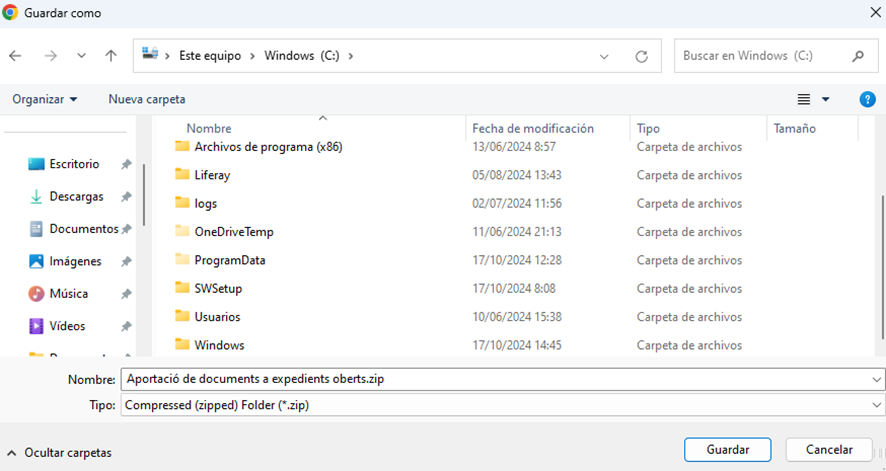
Task: Go back with the left arrow
Action: (15, 56)
